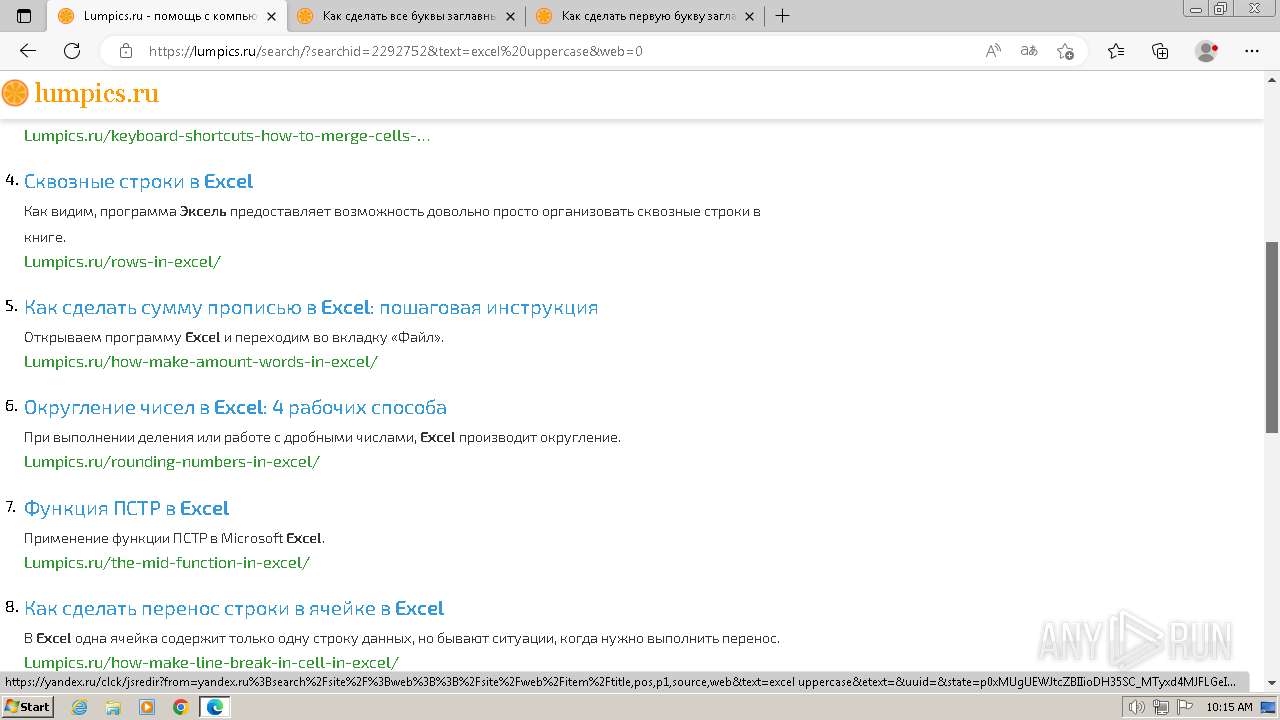Close the 'Как сделать все буквы' tab
1280x720 pixels.
pos(510,16)
